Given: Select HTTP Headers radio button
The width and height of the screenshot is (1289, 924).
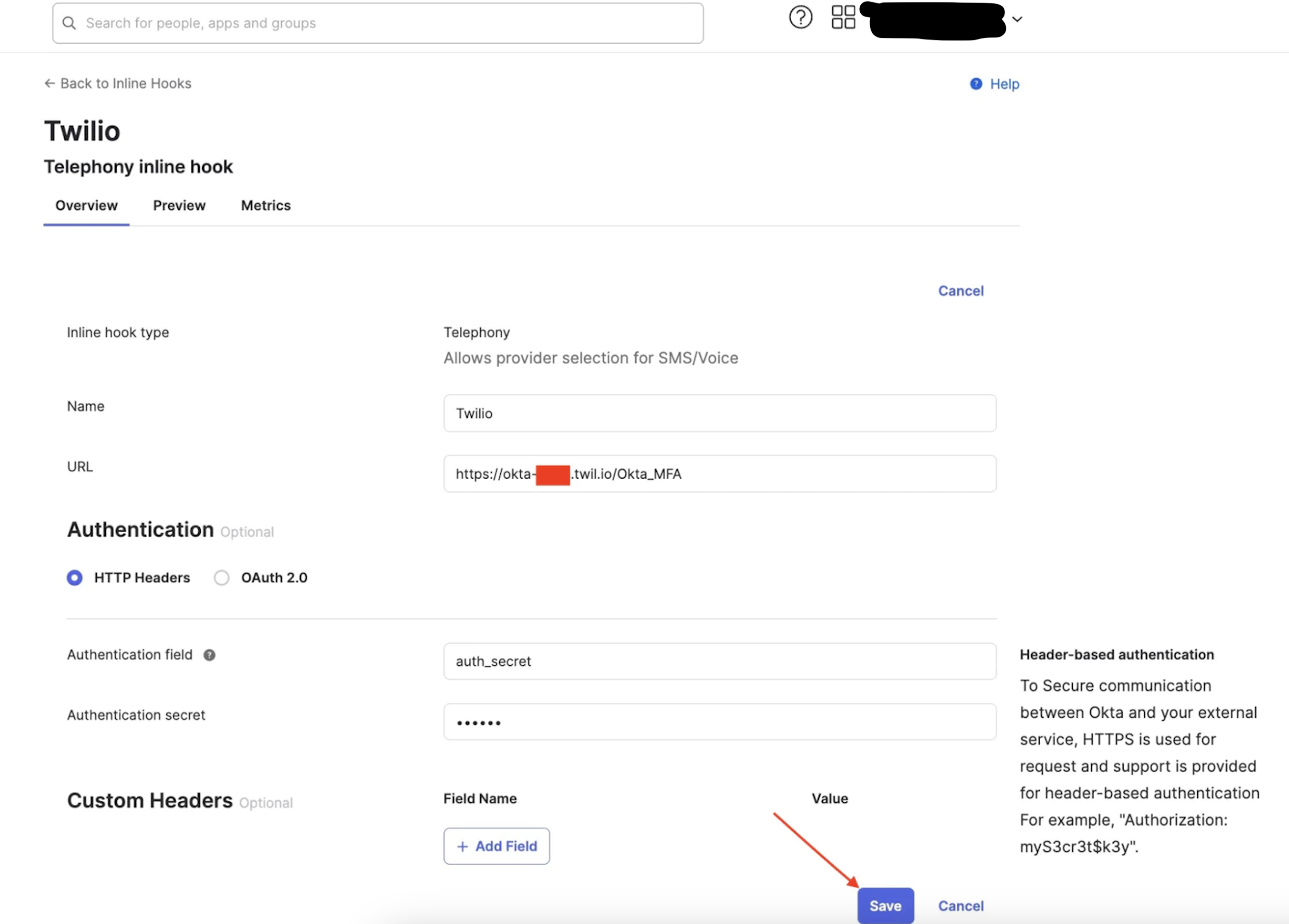Looking at the screenshot, I should tap(75, 578).
